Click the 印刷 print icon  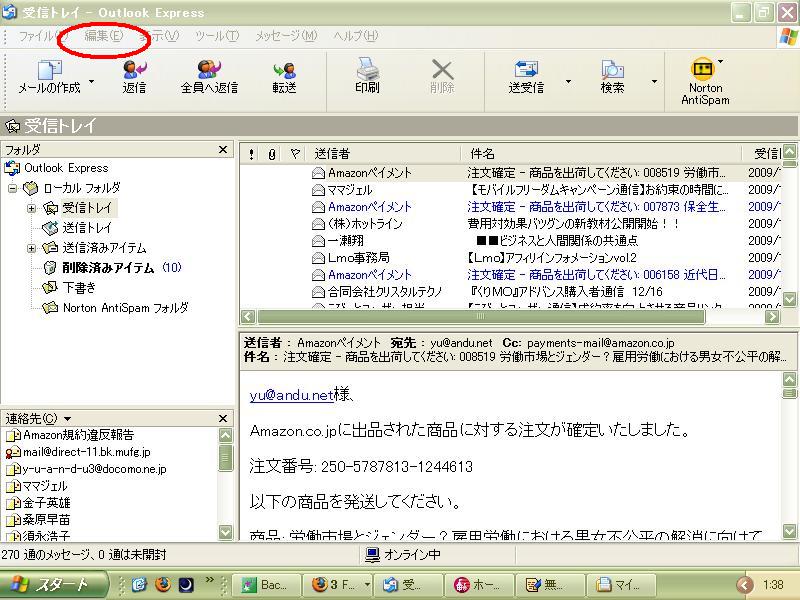click(367, 69)
